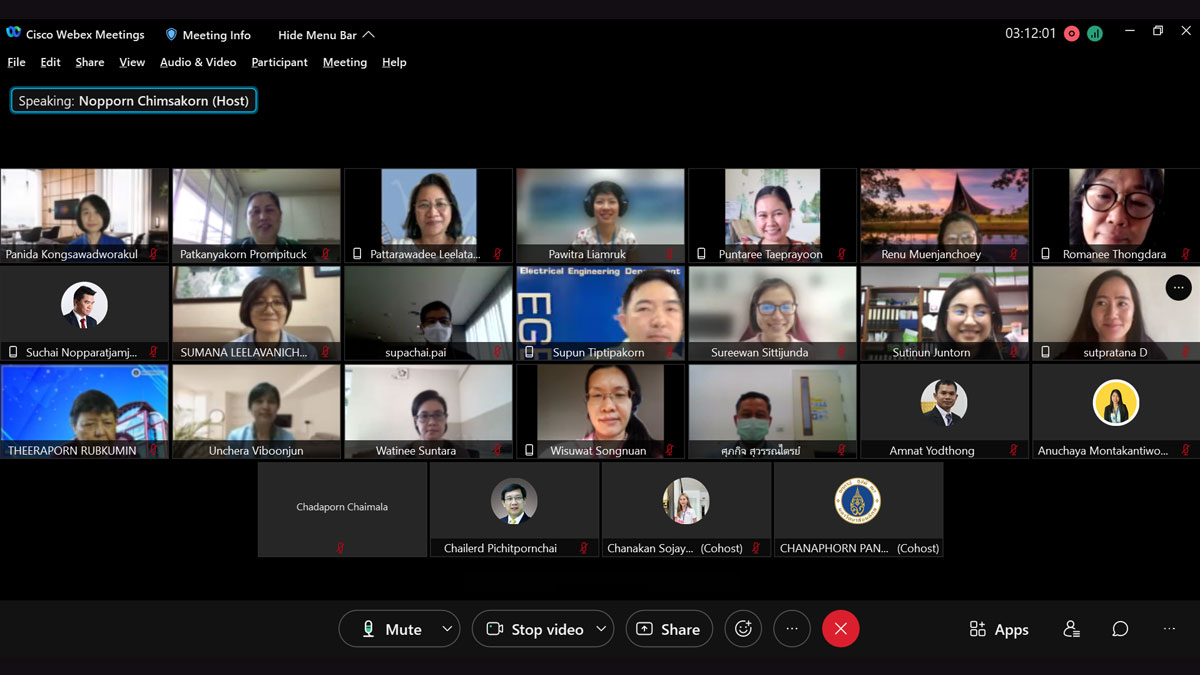Image resolution: width=1200 pixels, height=675 pixels.
Task: Expand video options arrow beside Stop video
Action: click(601, 629)
